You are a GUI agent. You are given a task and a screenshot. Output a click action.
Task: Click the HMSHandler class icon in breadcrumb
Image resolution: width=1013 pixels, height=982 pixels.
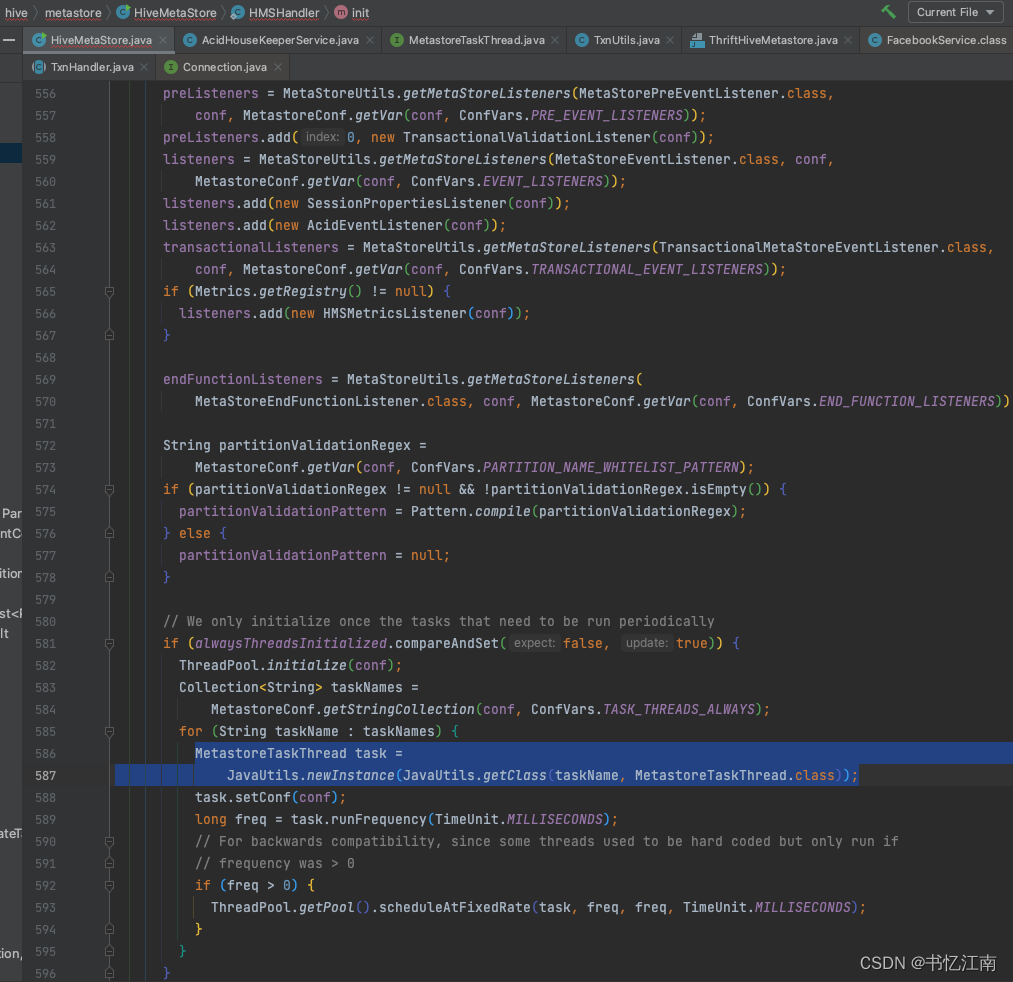coord(238,12)
